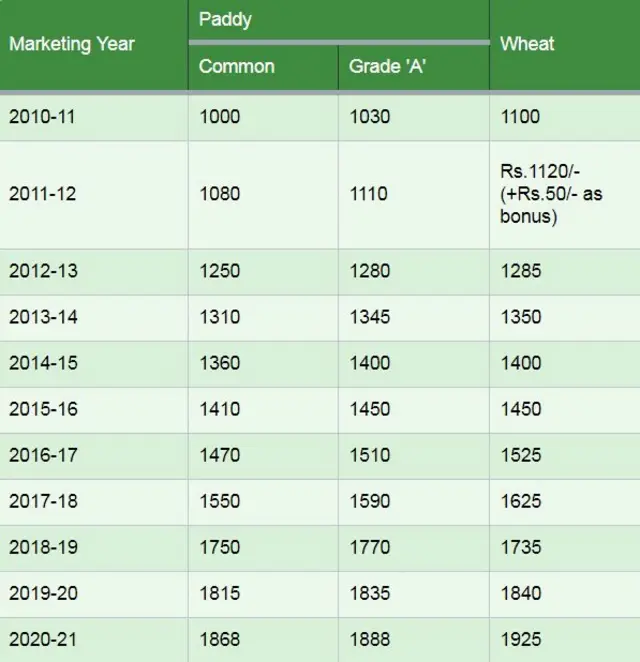Select the Grade A value 1030
The width and height of the screenshot is (640, 662).
pos(370,117)
